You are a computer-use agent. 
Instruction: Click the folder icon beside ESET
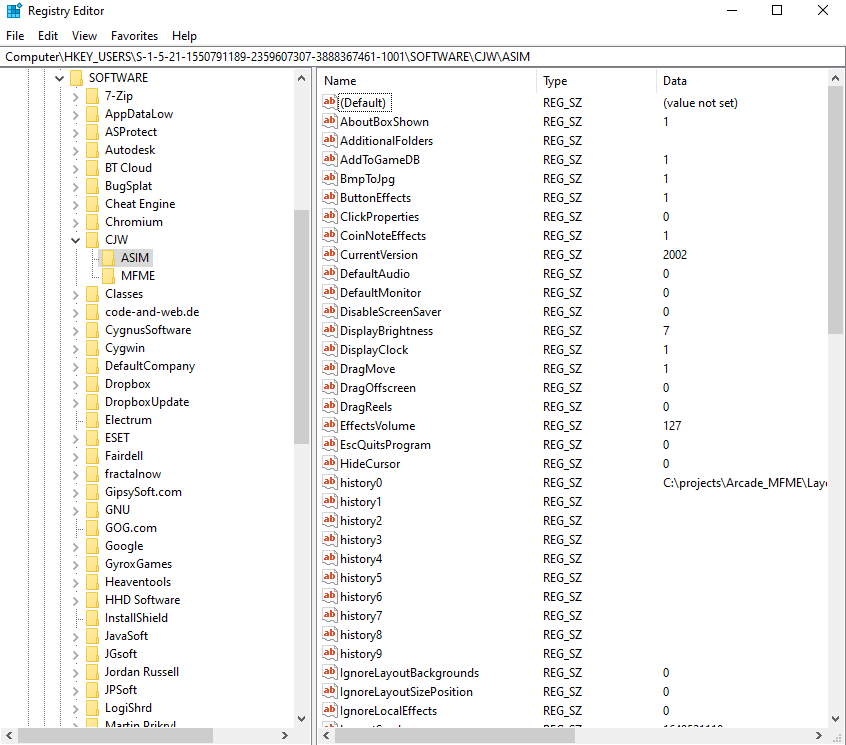tap(93, 438)
